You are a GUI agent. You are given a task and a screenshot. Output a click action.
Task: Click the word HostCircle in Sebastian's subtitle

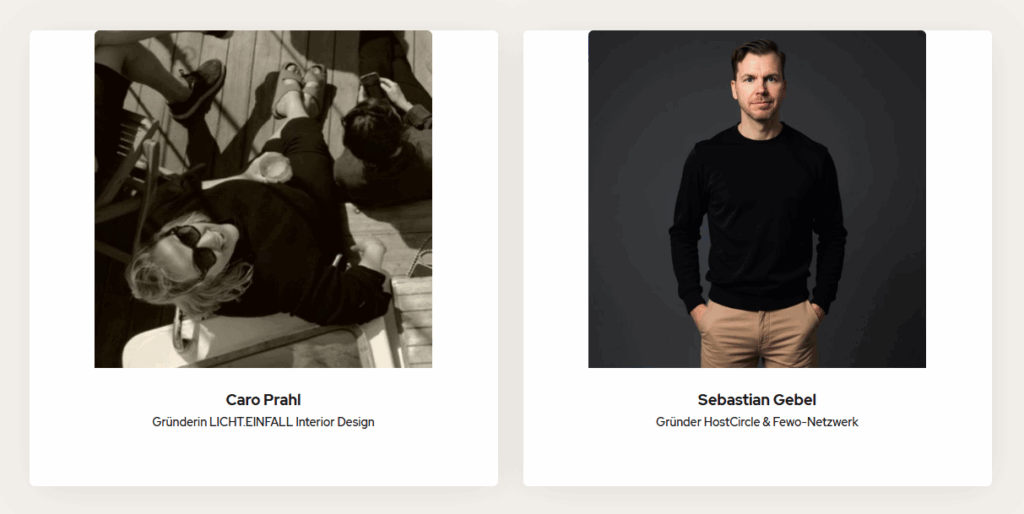[x=731, y=422]
